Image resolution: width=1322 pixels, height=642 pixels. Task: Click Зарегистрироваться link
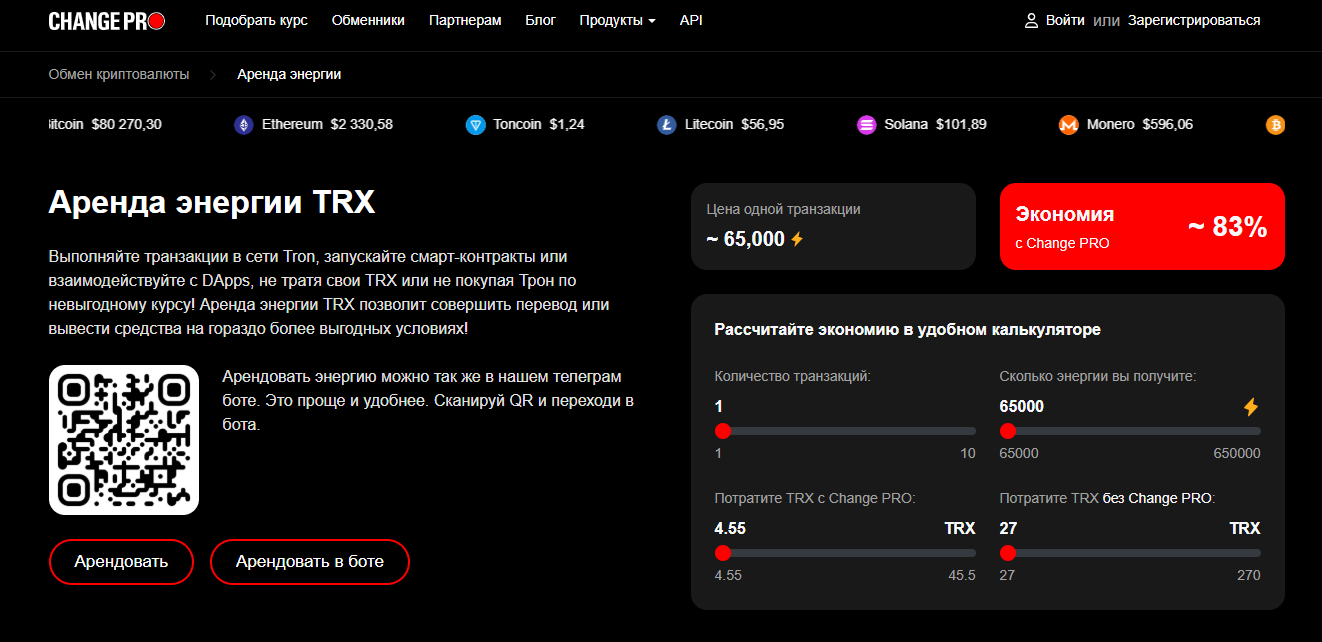1194,20
